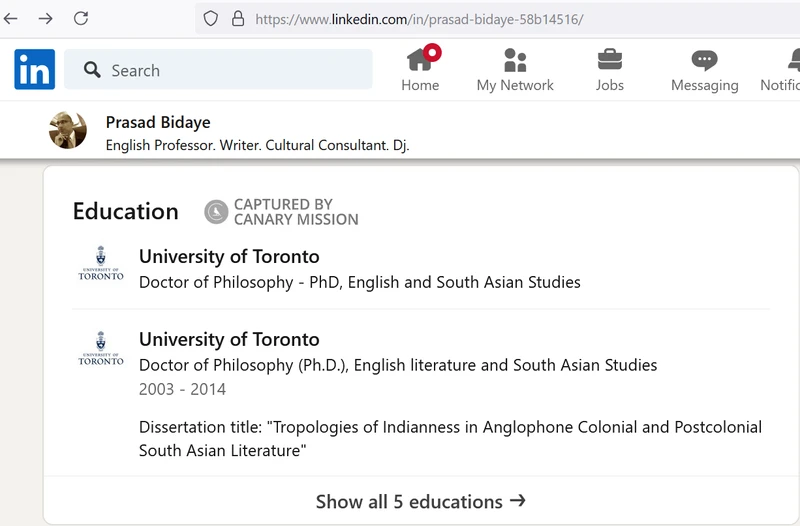Open the Home tab with notification badge
800x526 pixels.
tap(420, 69)
